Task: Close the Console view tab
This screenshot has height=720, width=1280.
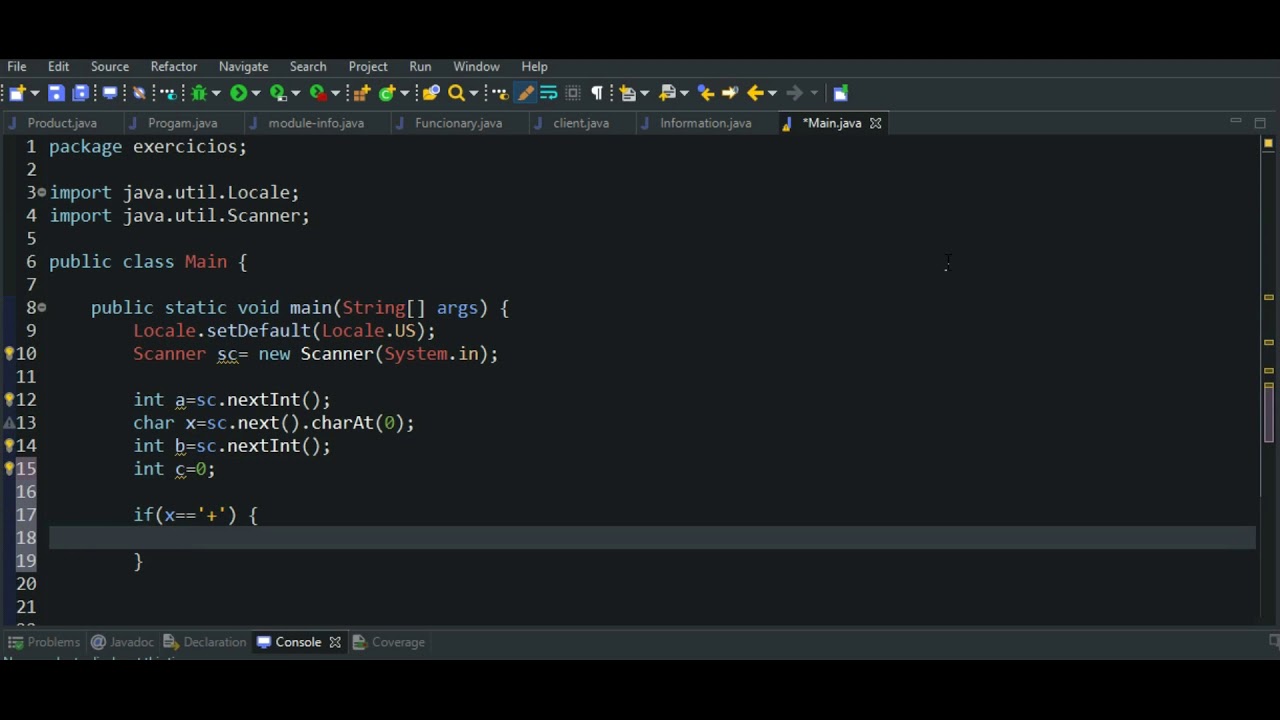Action: pos(335,642)
